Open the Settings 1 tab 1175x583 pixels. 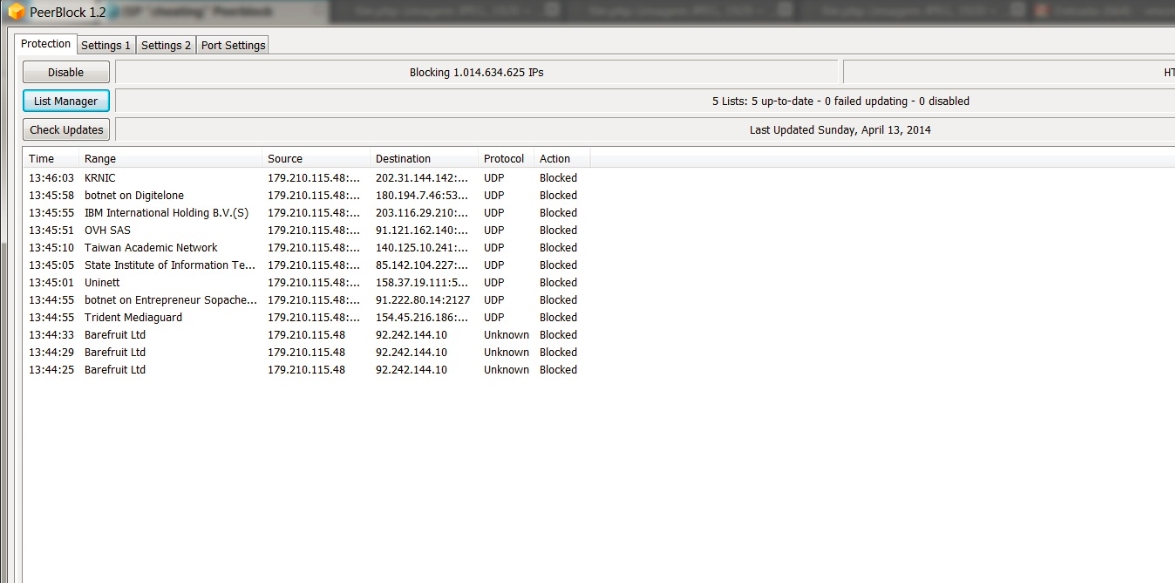[106, 45]
